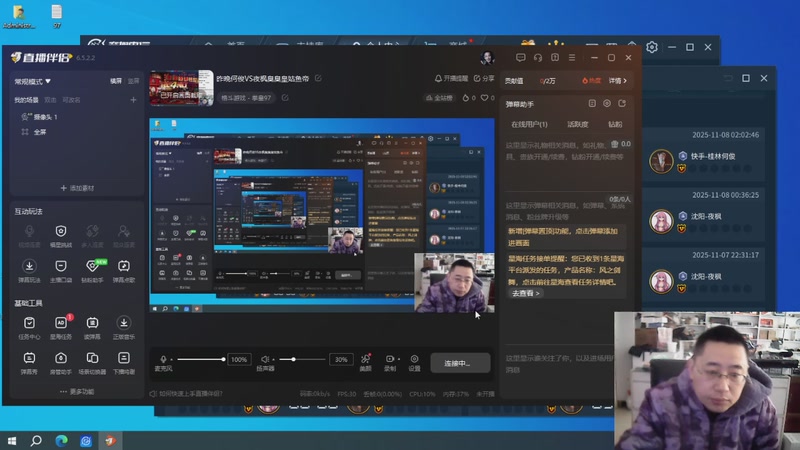The height and width of the screenshot is (450, 800).
Task: Switch to 在线用户(1) tab
Action: click(529, 124)
